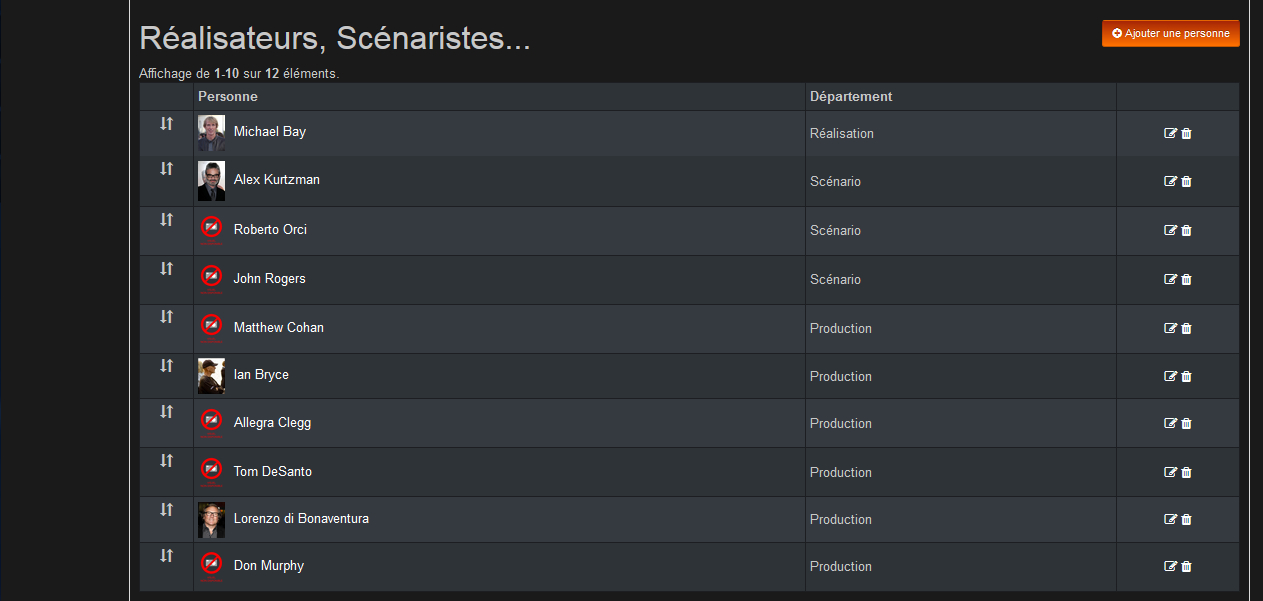Edit the Alex Kurtzman entry

click(1171, 182)
